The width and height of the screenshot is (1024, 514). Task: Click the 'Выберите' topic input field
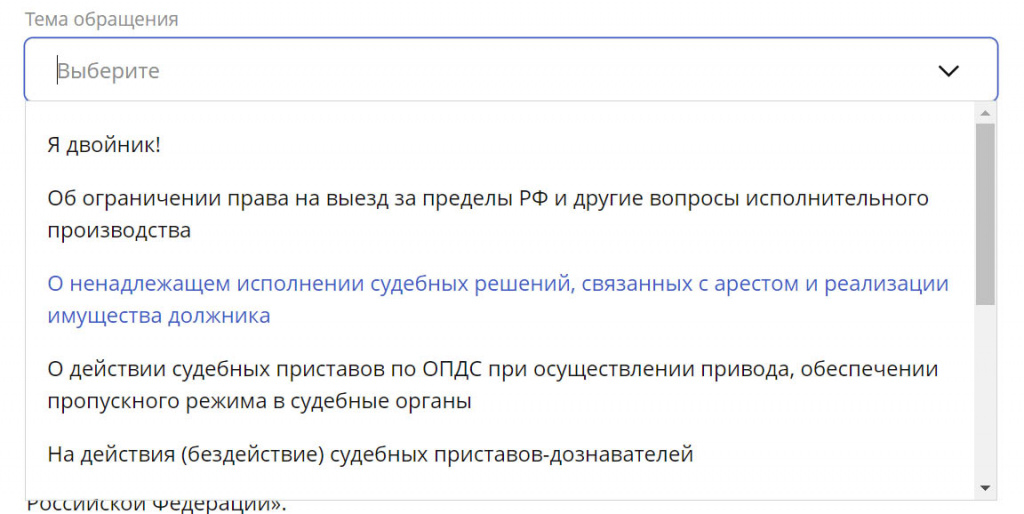click(511, 70)
